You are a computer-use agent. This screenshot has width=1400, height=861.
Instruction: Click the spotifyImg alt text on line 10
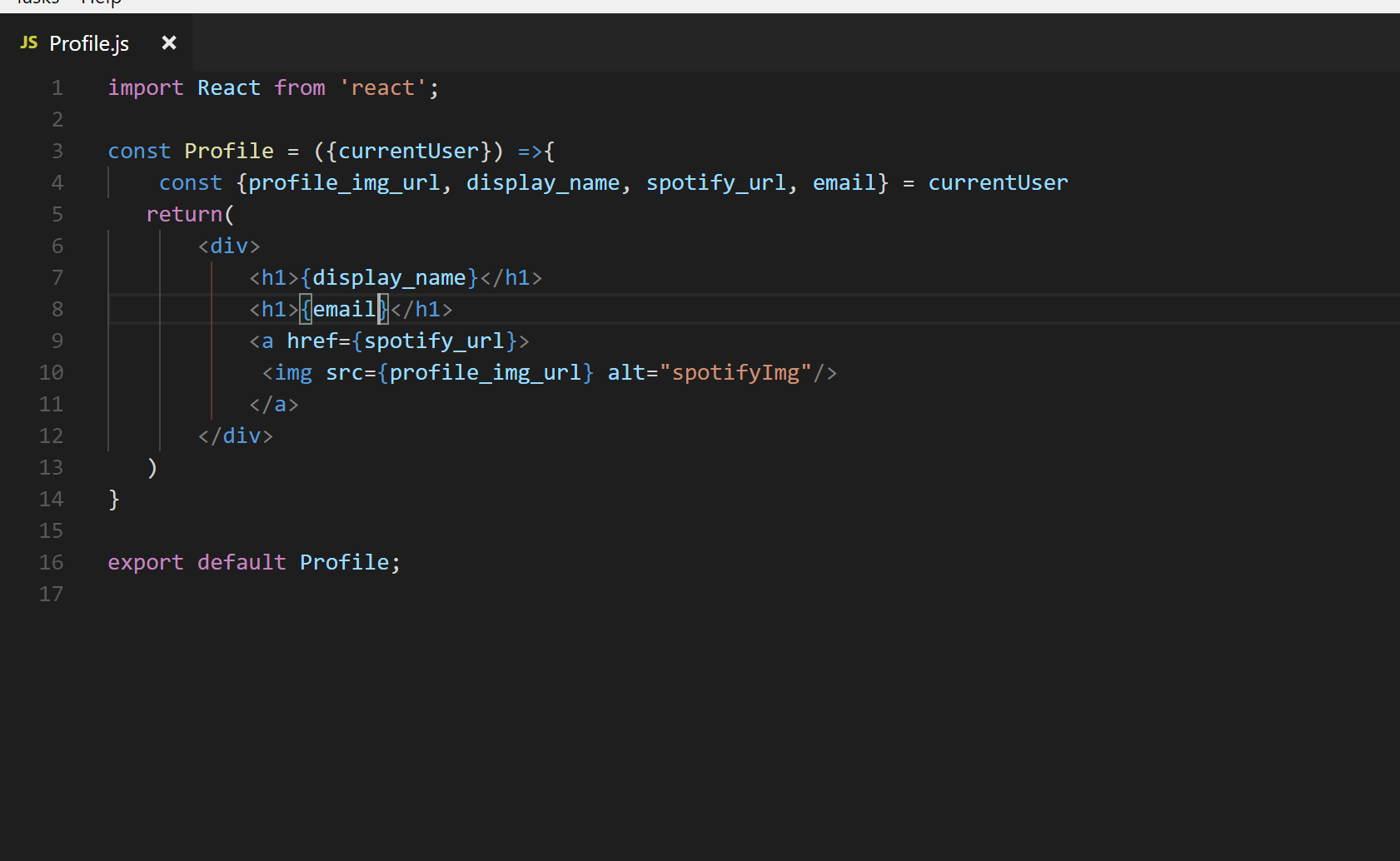(x=737, y=372)
